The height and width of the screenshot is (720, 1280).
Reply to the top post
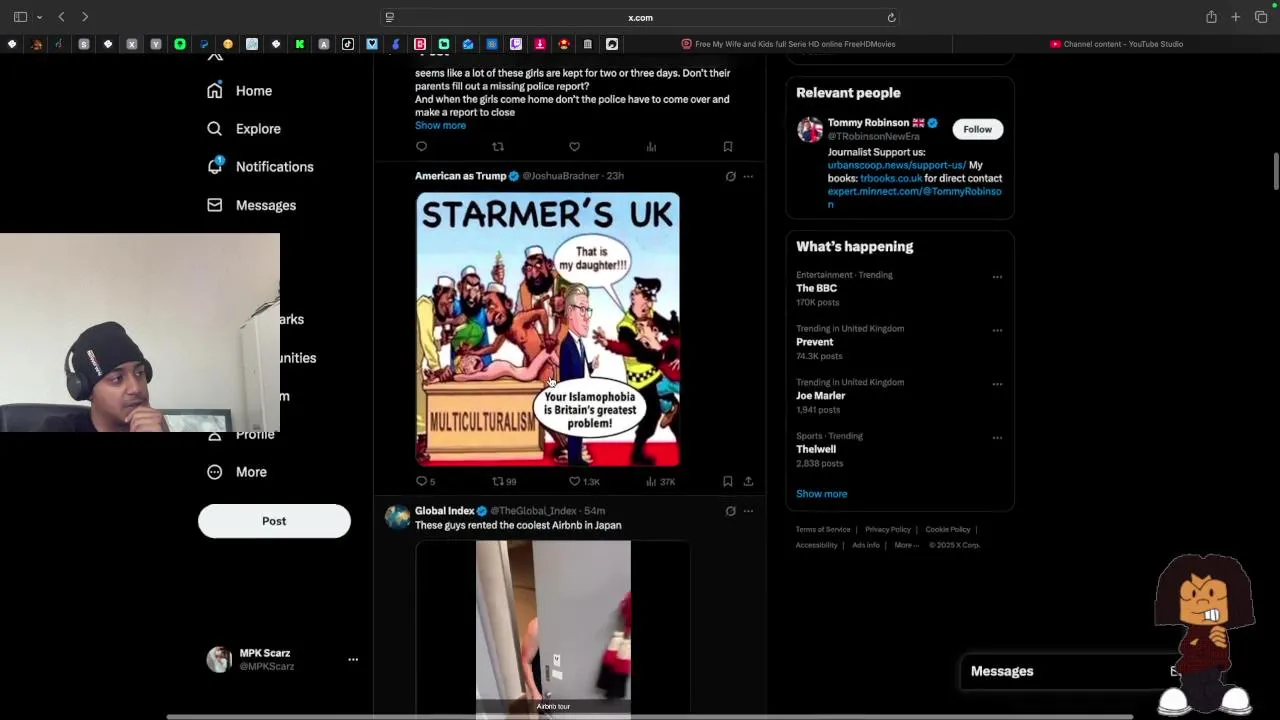(421, 147)
